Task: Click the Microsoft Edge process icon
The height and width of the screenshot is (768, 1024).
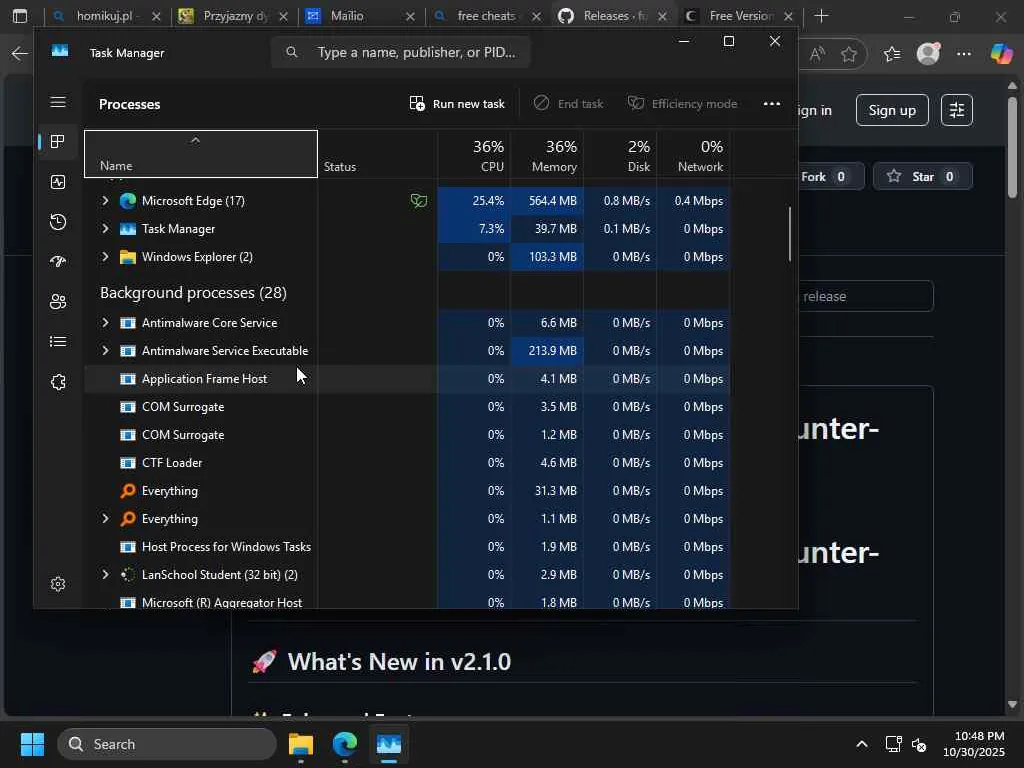Action: [x=128, y=201]
